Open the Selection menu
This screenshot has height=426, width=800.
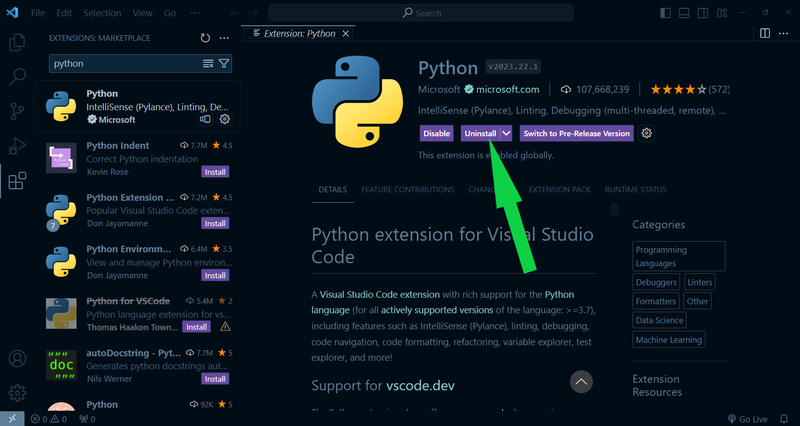[102, 13]
